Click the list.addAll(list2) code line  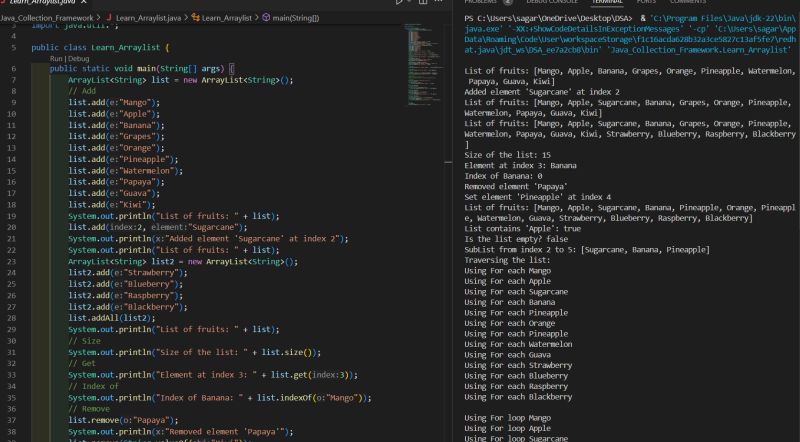click(x=112, y=318)
